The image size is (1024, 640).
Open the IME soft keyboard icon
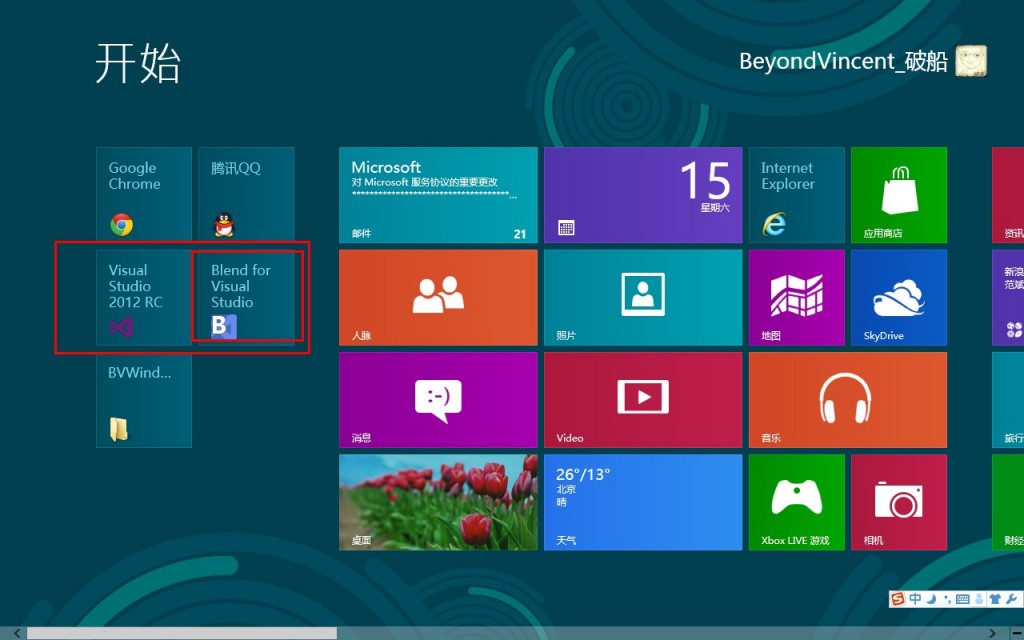(962, 599)
